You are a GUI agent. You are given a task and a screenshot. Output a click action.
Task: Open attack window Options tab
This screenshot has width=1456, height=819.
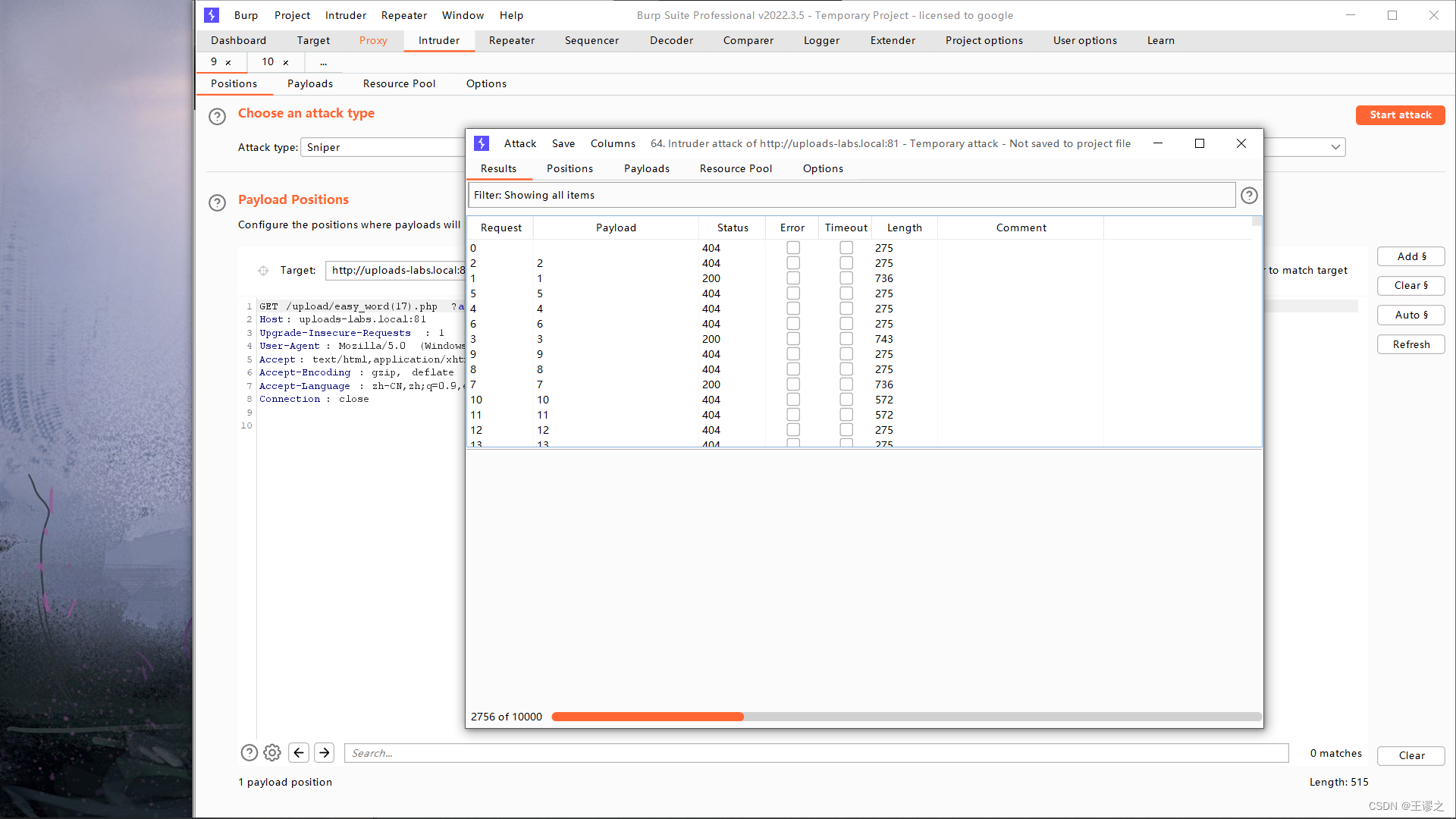[x=823, y=168]
